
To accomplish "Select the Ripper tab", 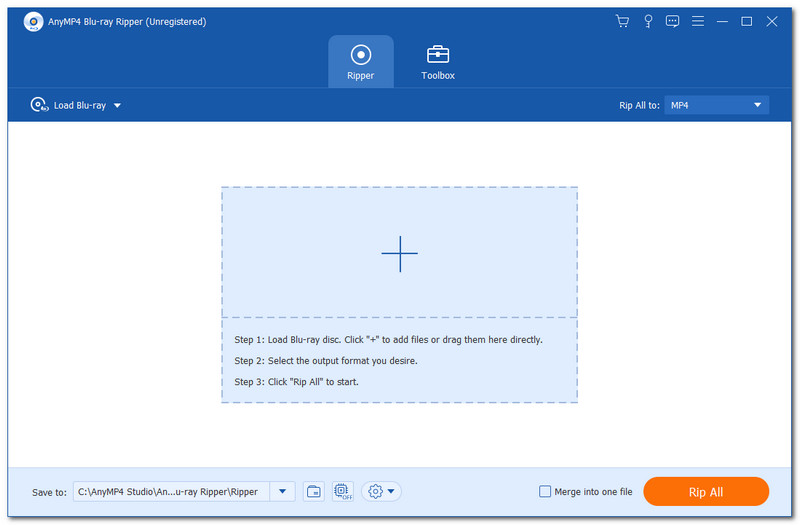I will (x=360, y=61).
